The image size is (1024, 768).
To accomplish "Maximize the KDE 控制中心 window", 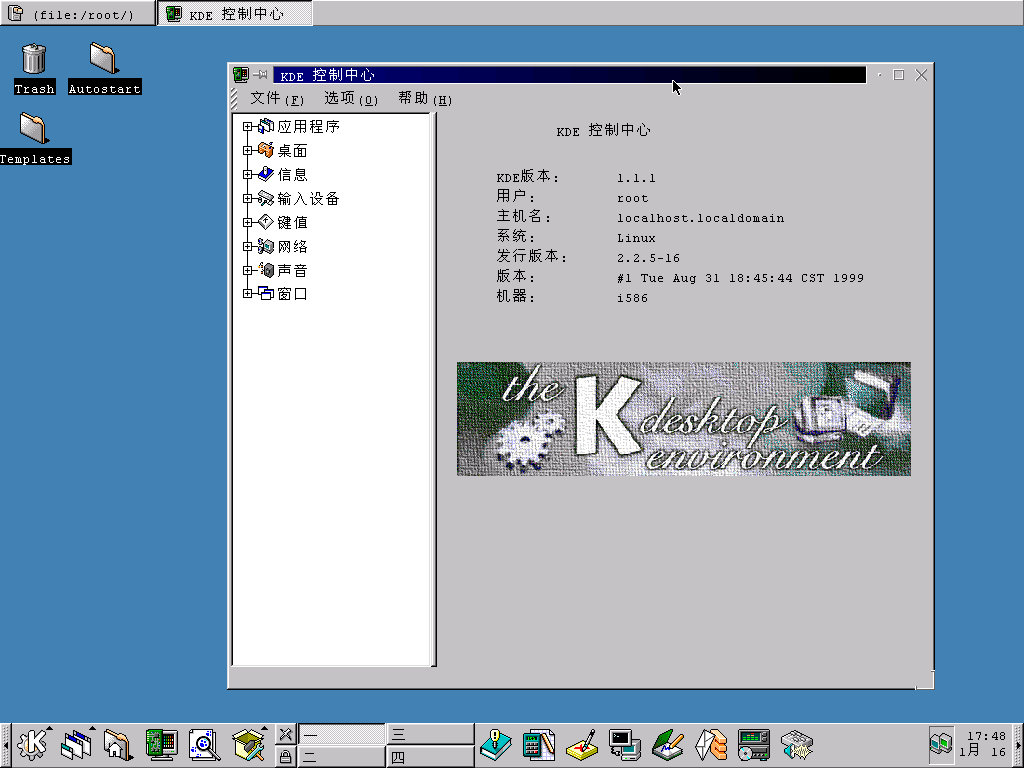I will coord(899,75).
